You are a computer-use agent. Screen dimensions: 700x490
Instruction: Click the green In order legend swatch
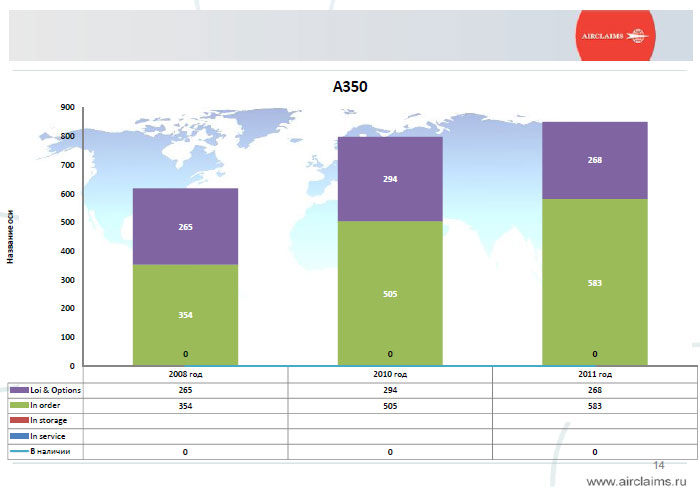pyautogui.click(x=19, y=405)
